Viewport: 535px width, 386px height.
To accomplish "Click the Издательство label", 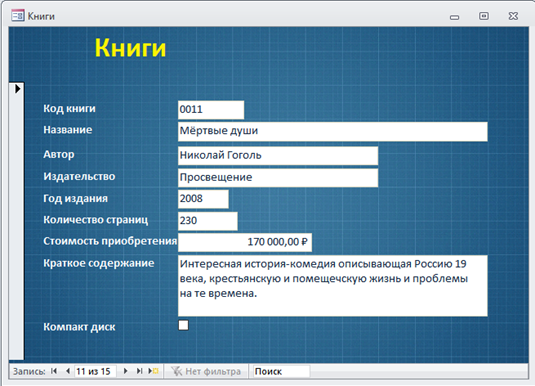I will pyautogui.click(x=79, y=176).
